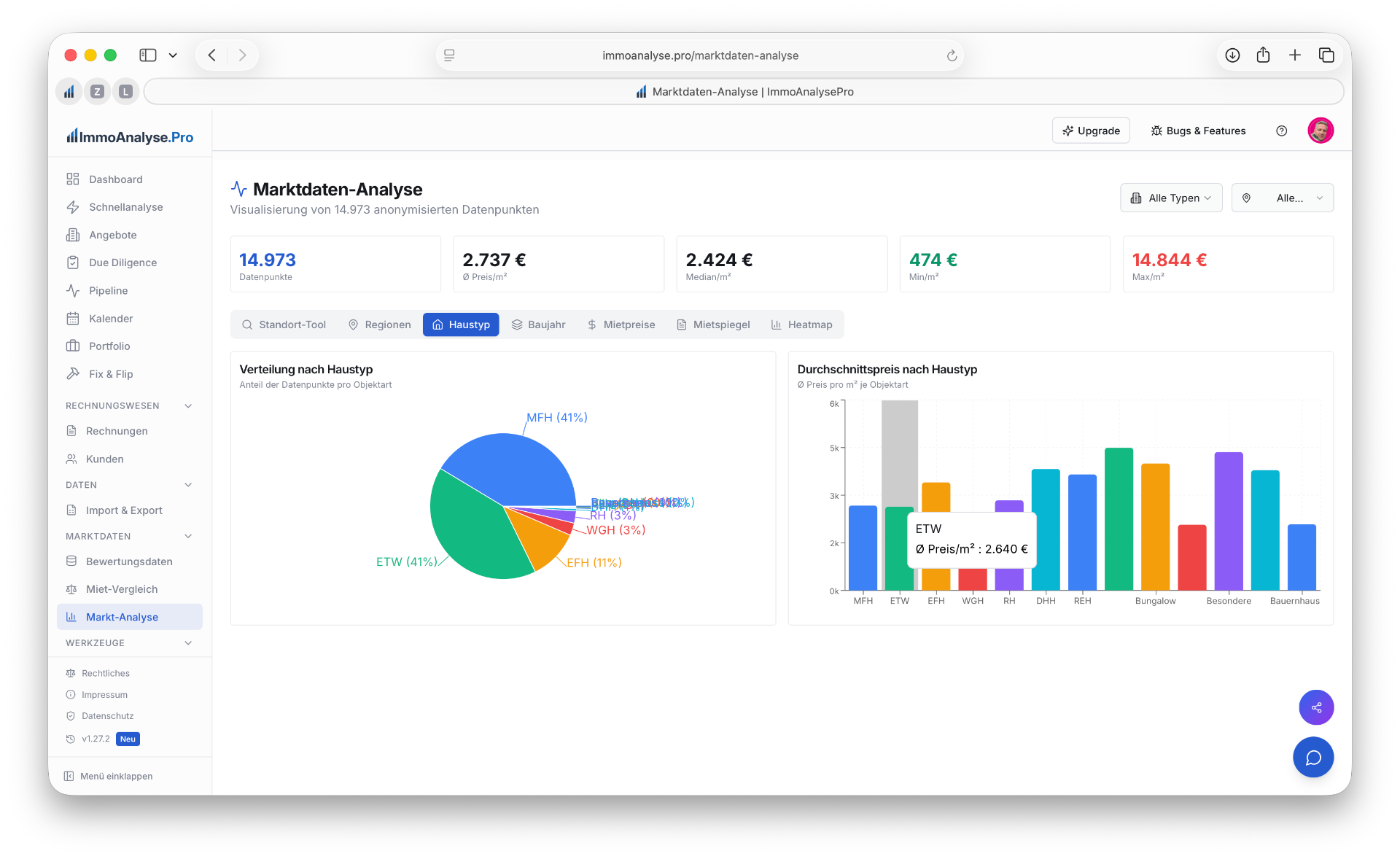Switch to the Regionen tab
The height and width of the screenshot is (859, 1400).
pyautogui.click(x=380, y=324)
